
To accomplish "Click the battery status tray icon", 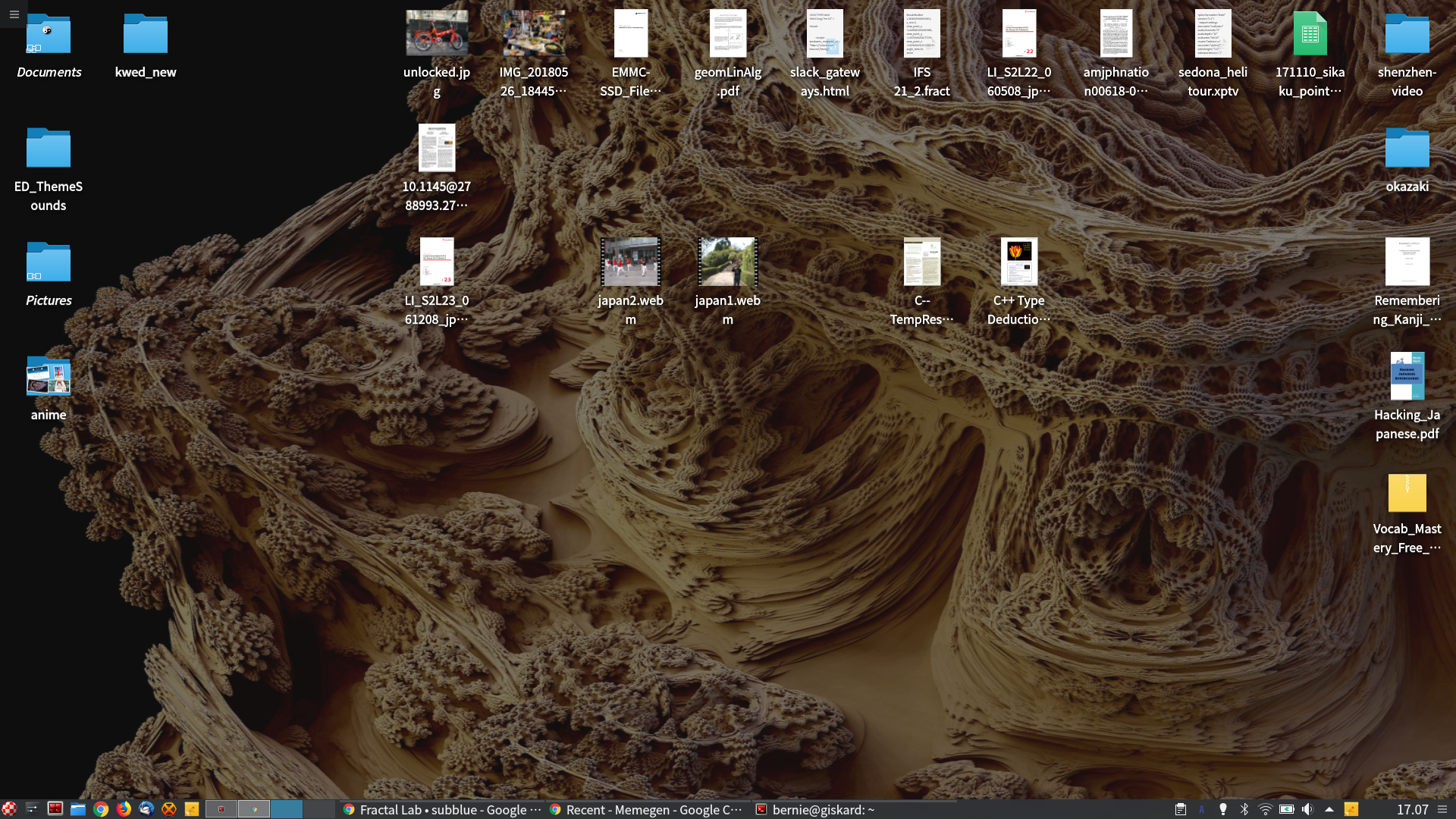I will 1286,809.
